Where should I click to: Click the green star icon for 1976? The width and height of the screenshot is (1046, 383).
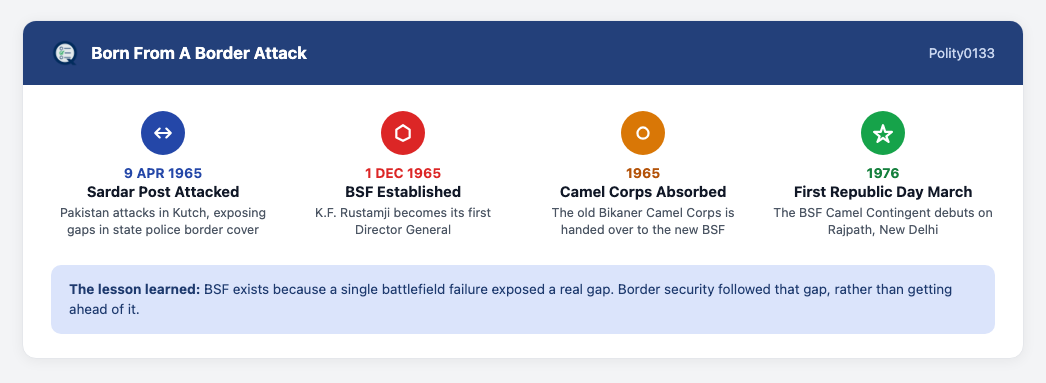(883, 133)
